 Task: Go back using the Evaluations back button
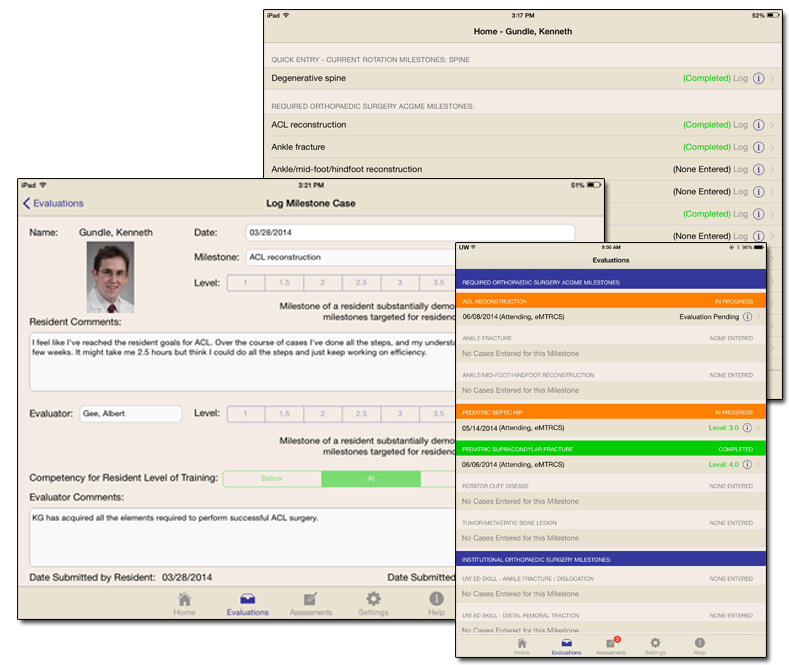point(54,203)
